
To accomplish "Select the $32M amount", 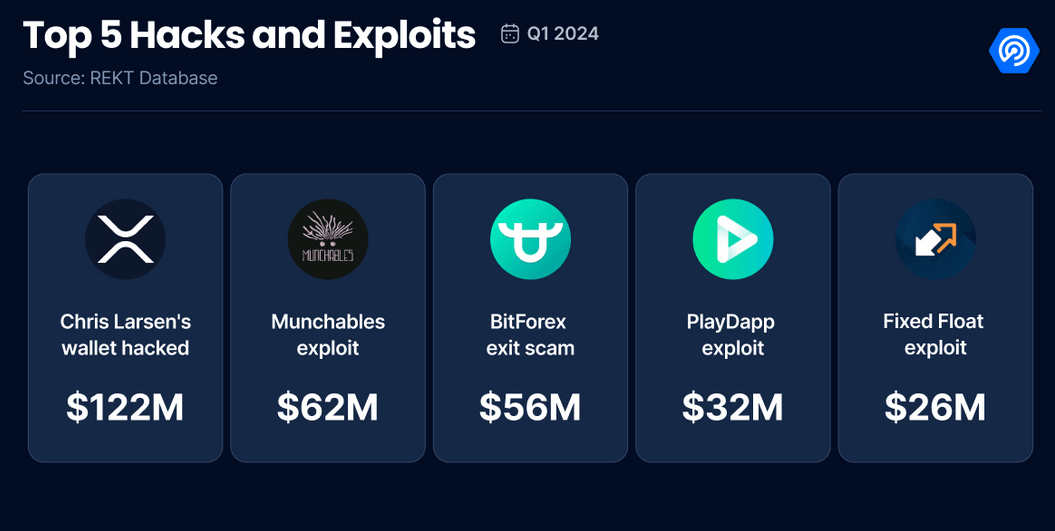I will (x=733, y=407).
